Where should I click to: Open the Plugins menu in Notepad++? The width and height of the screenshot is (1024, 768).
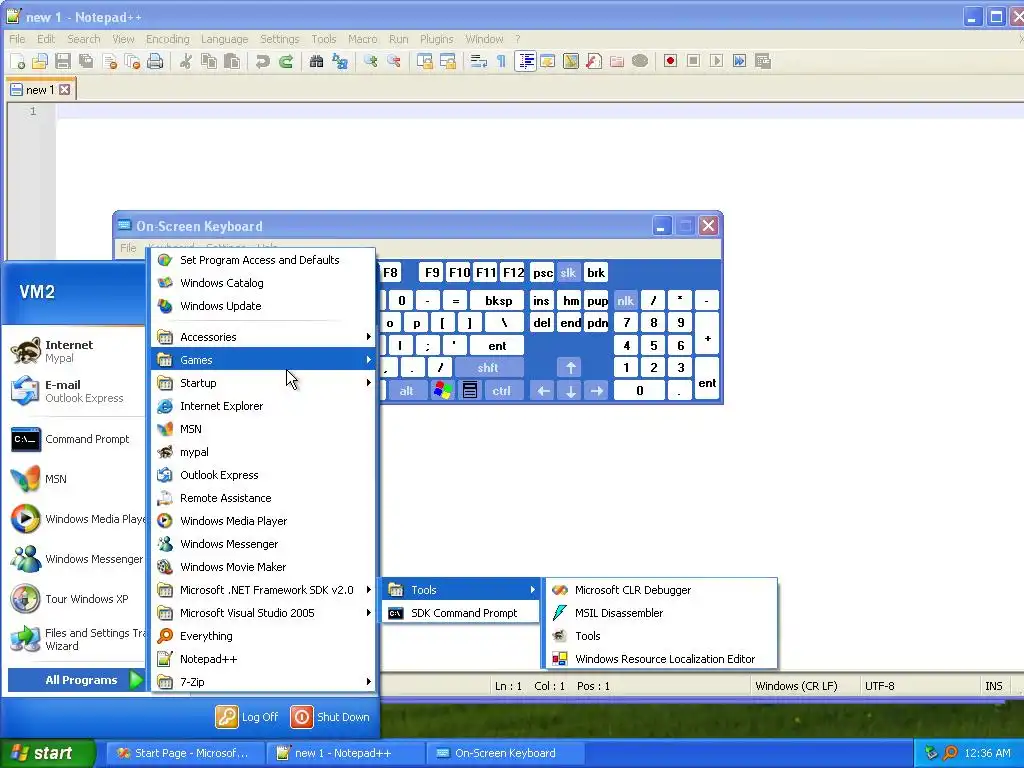[436, 39]
